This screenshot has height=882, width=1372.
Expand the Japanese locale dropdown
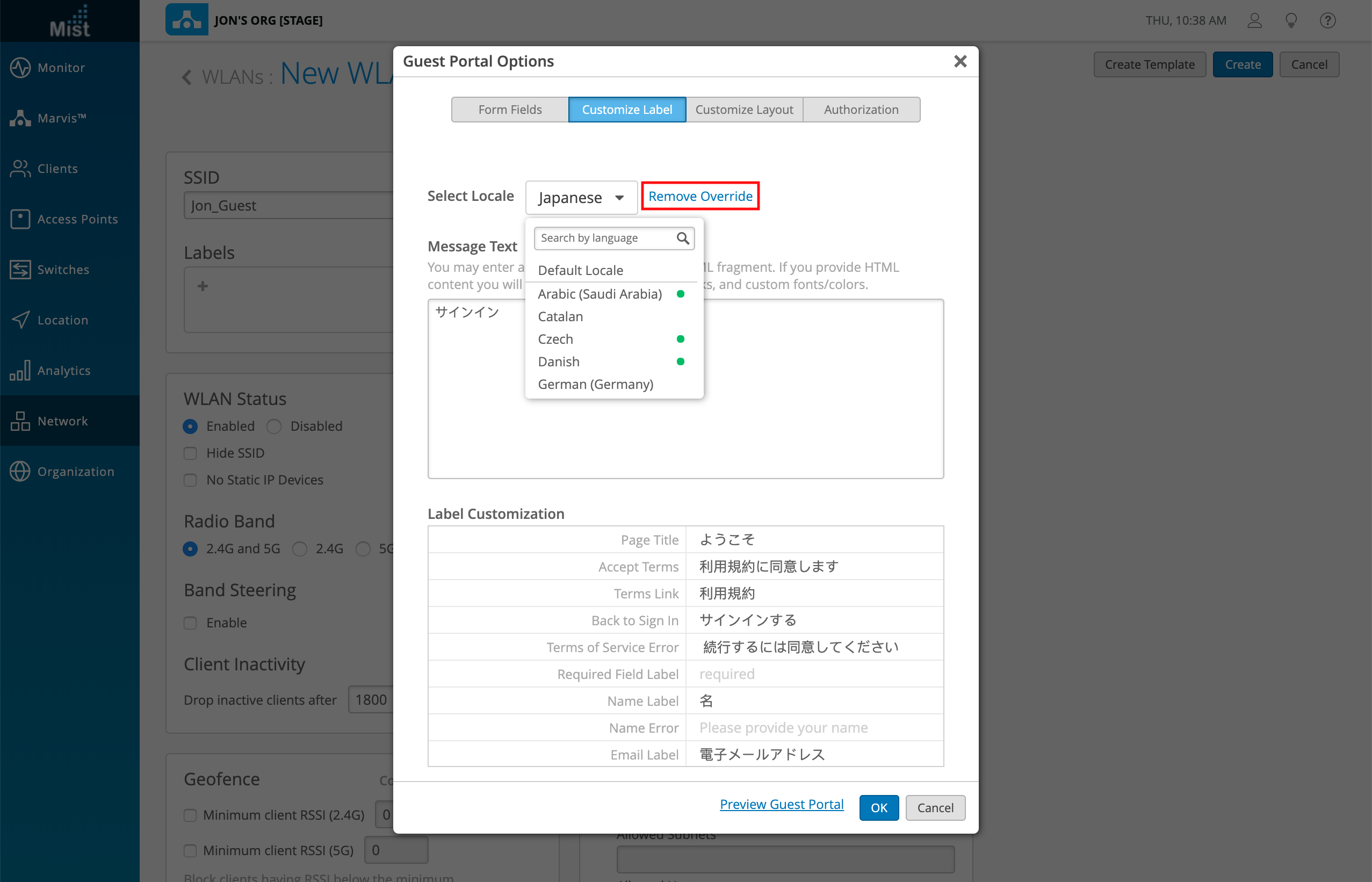tap(581, 198)
